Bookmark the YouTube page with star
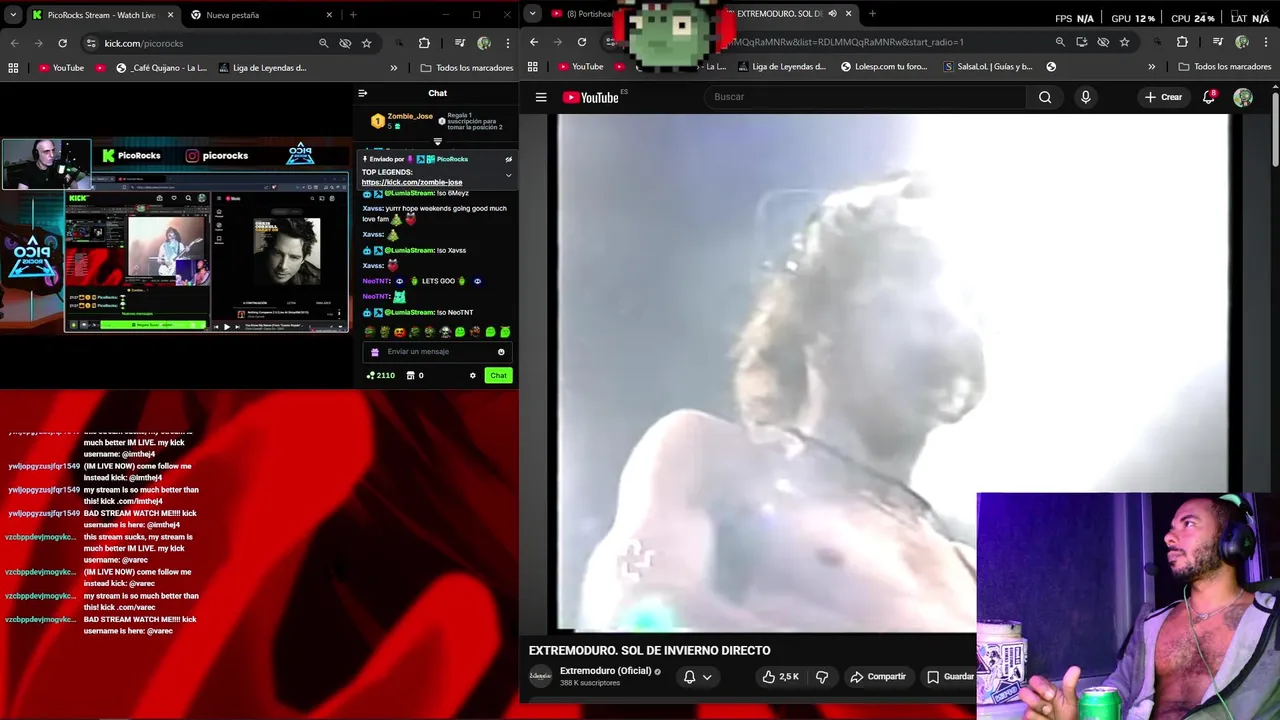The image size is (1280, 720). point(1125,42)
